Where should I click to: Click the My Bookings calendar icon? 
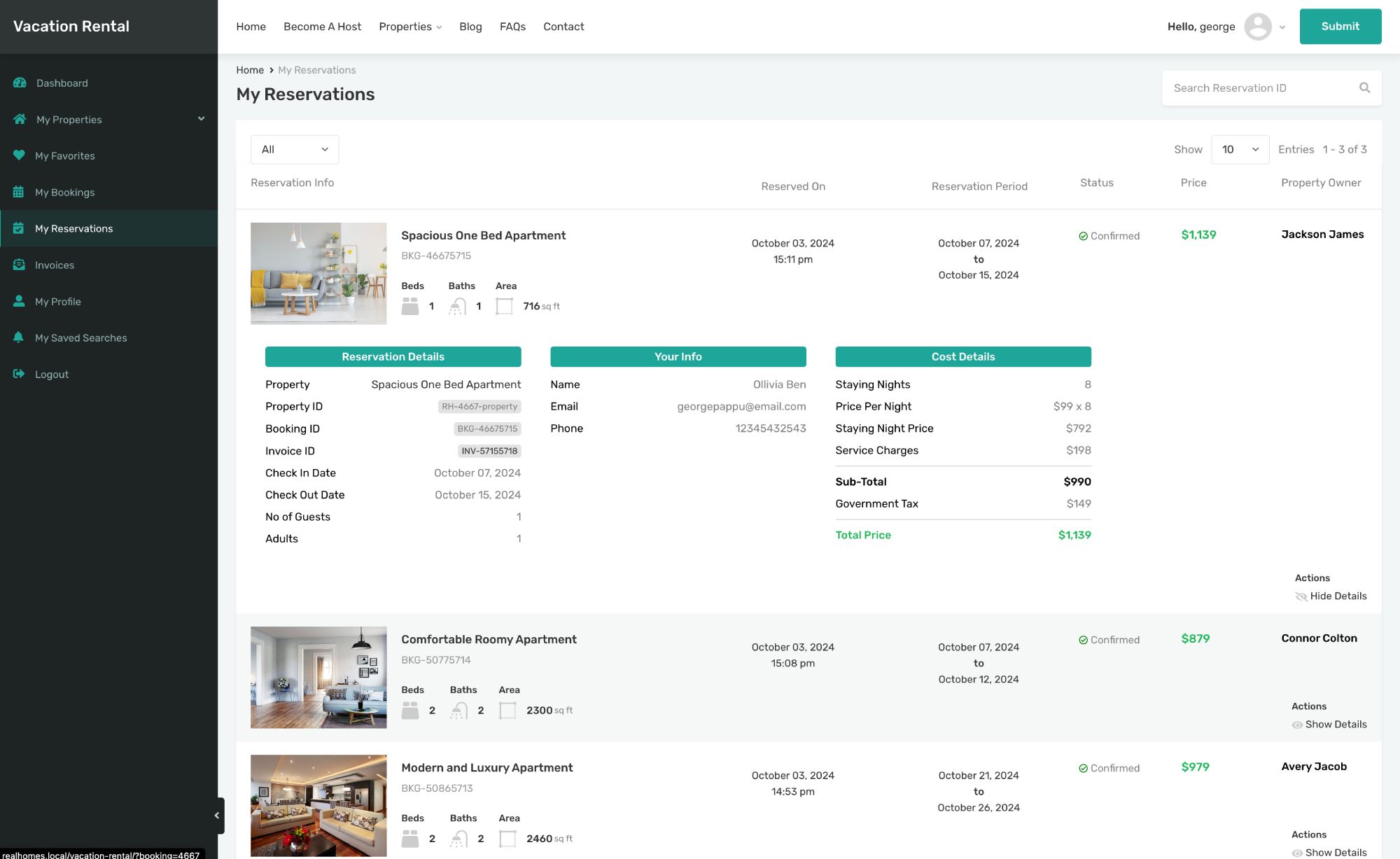19,192
